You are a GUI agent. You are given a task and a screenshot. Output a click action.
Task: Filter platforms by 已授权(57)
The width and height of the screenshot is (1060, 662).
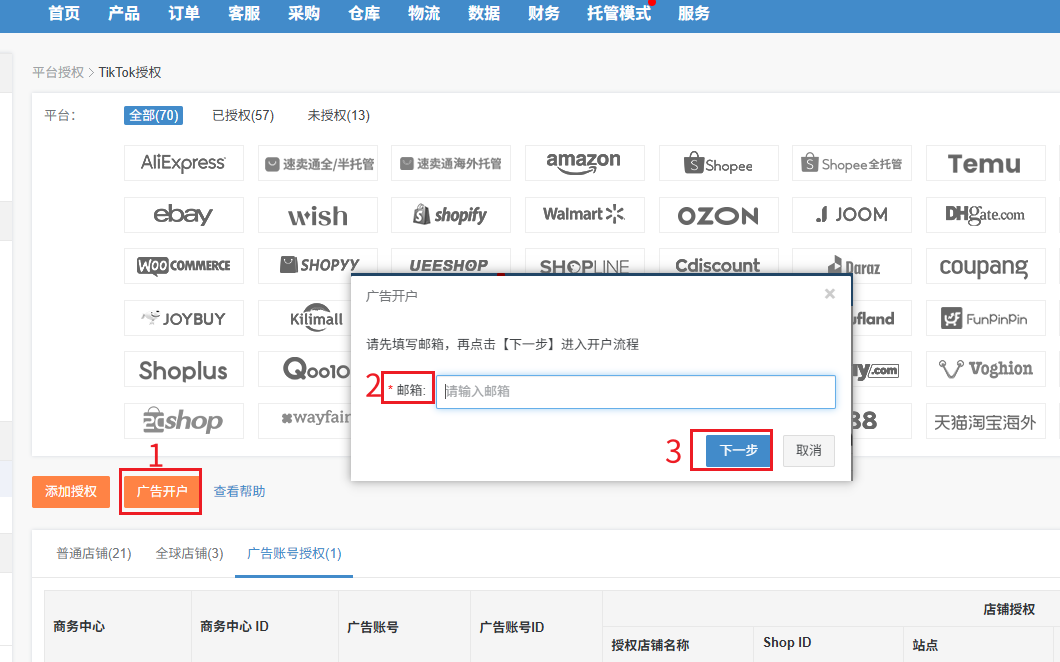243,116
